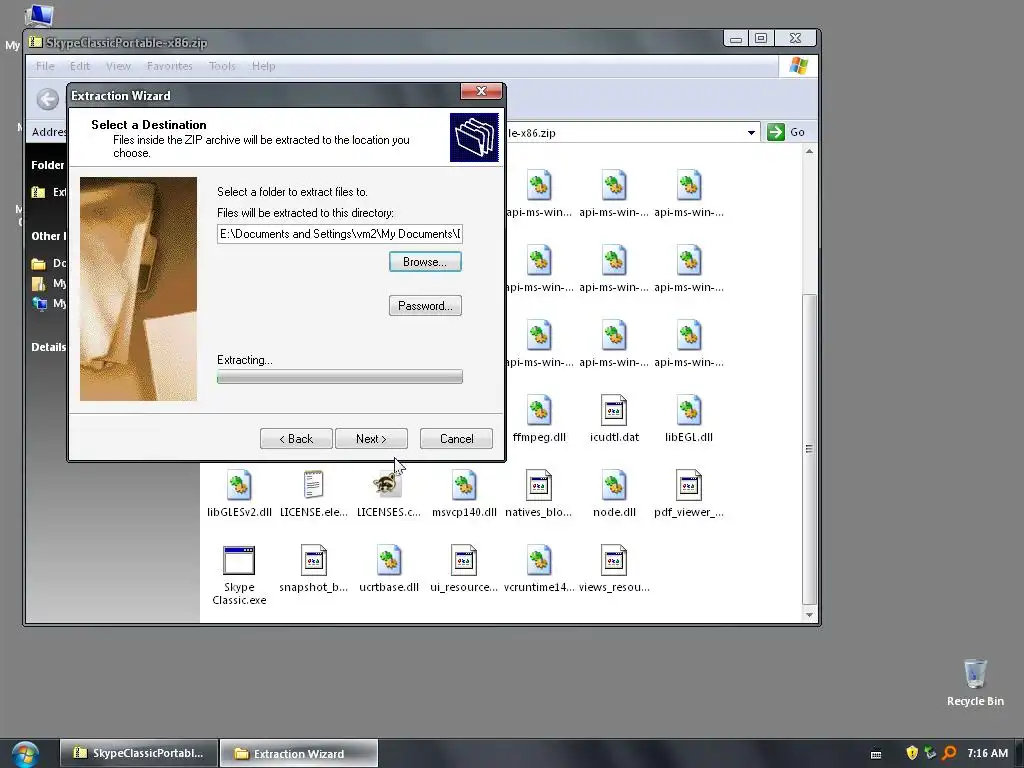Click the green Go arrow button

tap(776, 132)
